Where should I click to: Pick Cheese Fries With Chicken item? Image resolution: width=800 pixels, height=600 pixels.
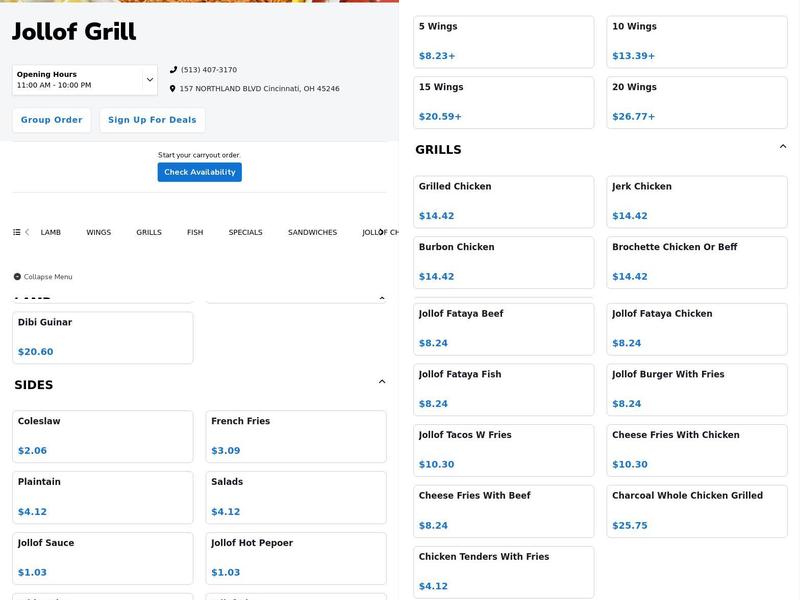697,451
